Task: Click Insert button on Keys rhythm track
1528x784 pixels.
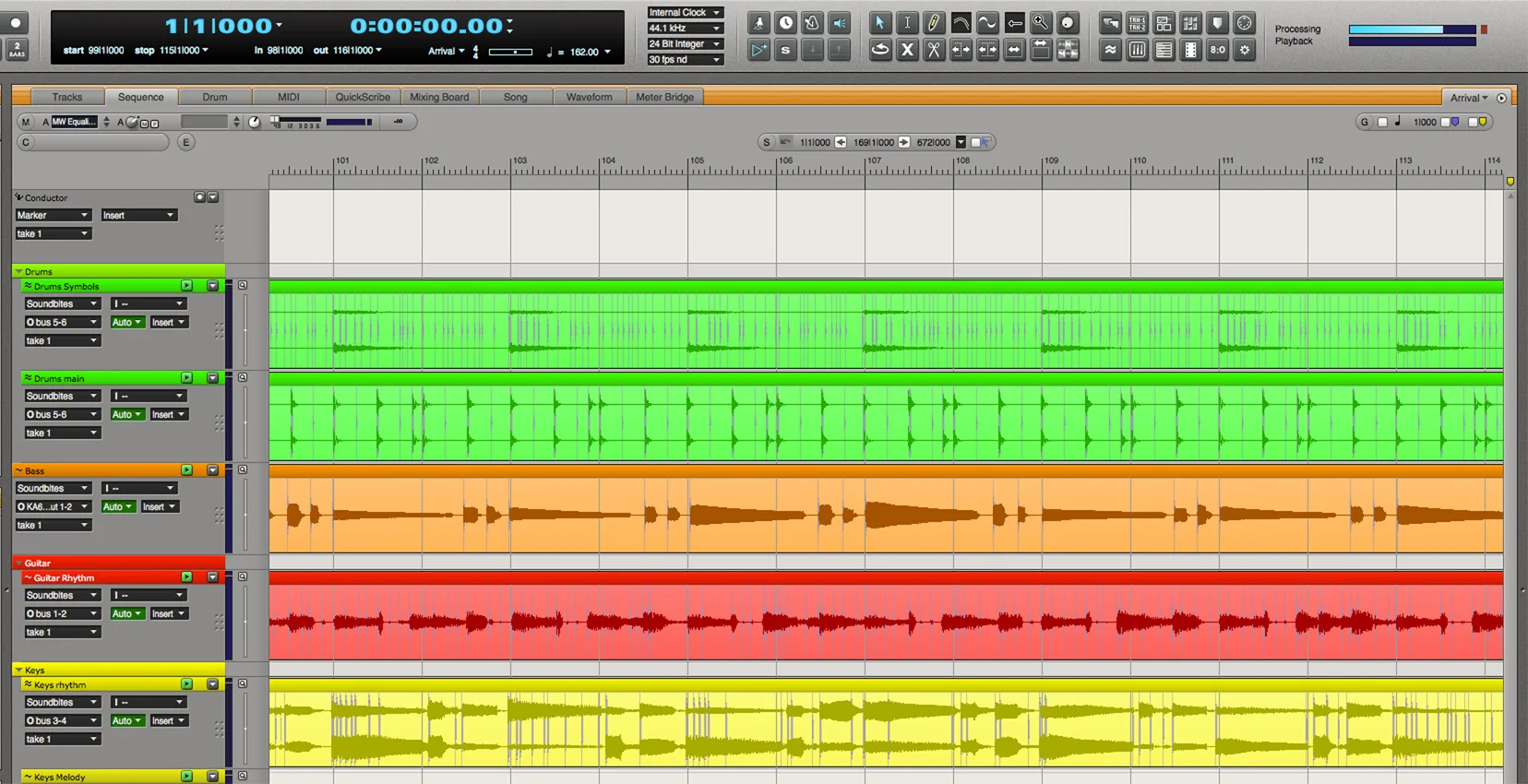Action: [x=169, y=720]
